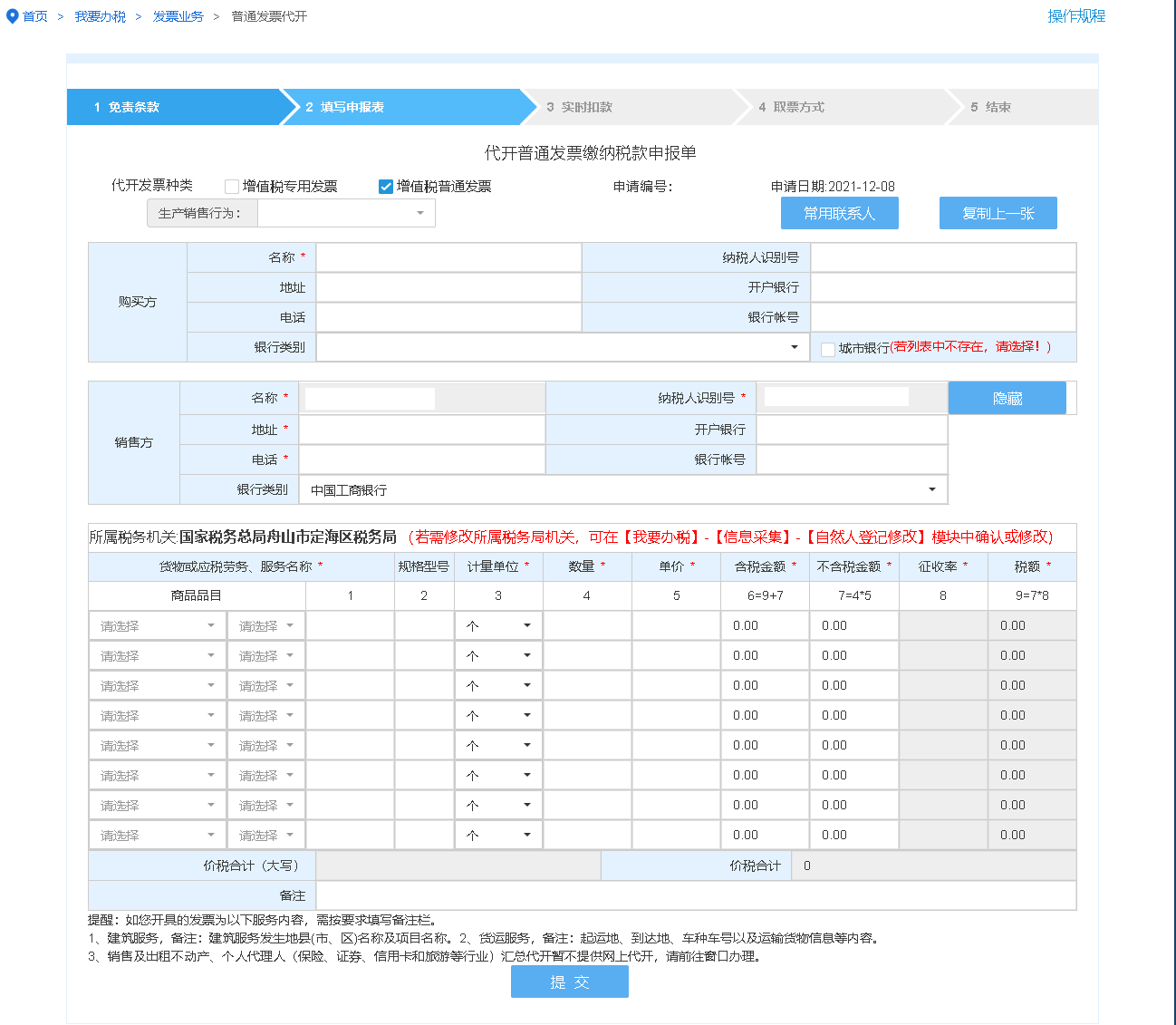Click 复制上一张 button

coord(998,213)
